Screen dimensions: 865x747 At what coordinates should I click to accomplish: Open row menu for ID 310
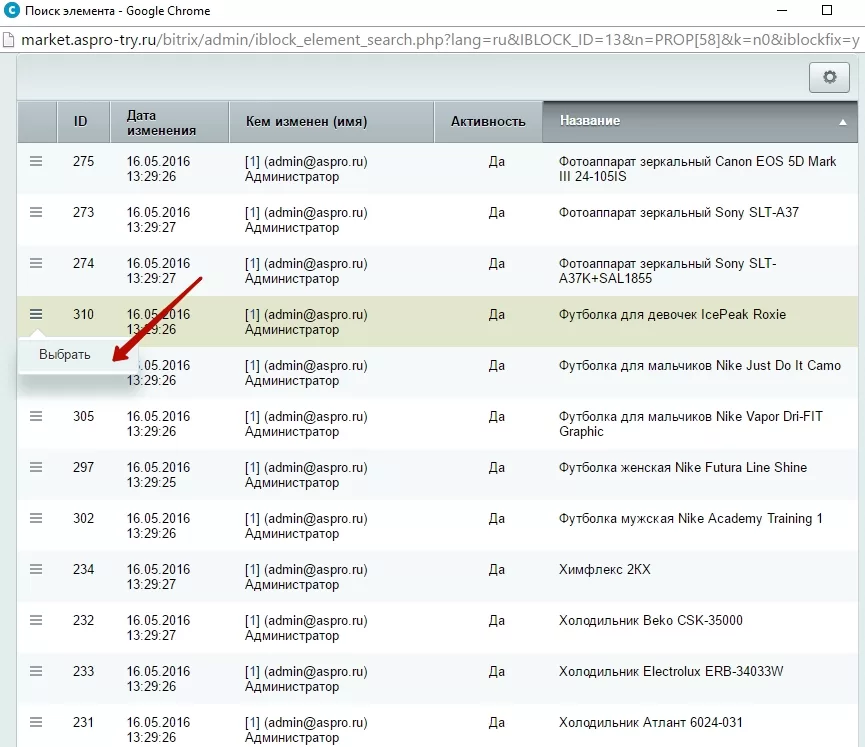[36, 314]
